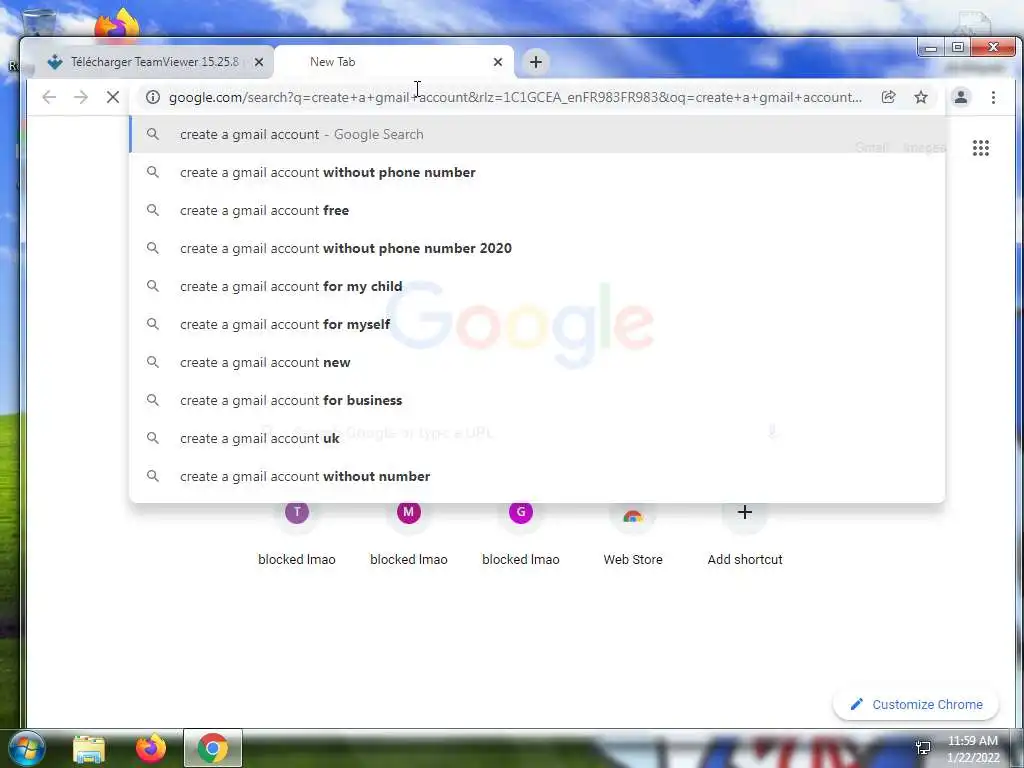
Task: Pick suggestion 'create a gmail account uk'
Action: pyautogui.click(x=537, y=438)
